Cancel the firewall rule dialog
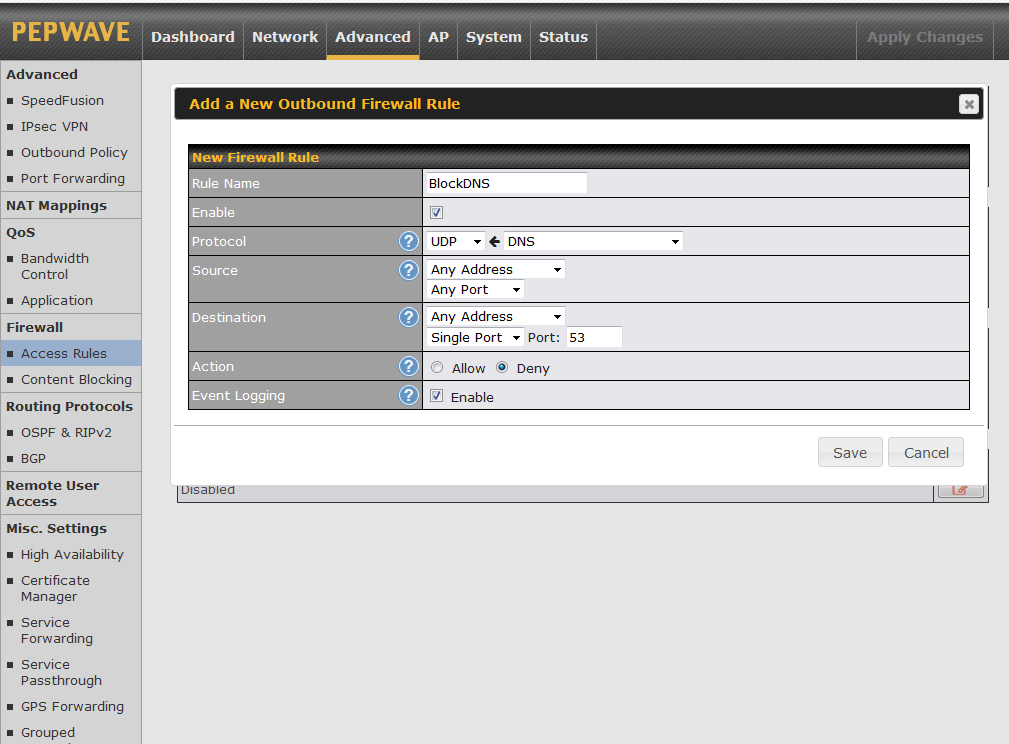This screenshot has height=744, width=1009. 925,452
